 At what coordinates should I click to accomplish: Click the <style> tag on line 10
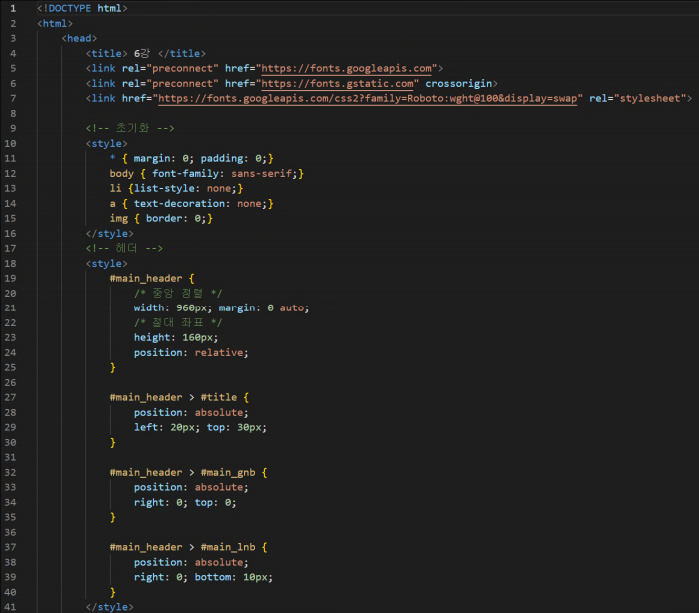pos(107,144)
